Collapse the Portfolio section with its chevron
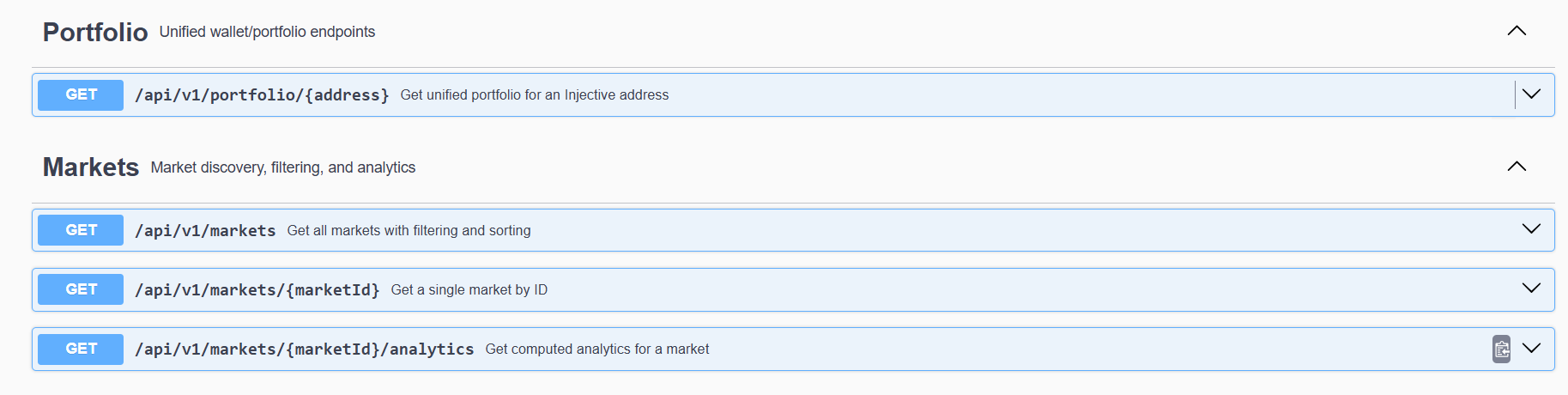Screen dimensions: 1568x395 click(1517, 31)
